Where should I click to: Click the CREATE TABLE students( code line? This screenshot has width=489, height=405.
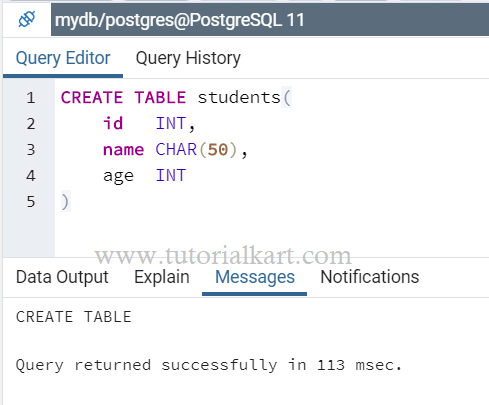[x=176, y=98]
